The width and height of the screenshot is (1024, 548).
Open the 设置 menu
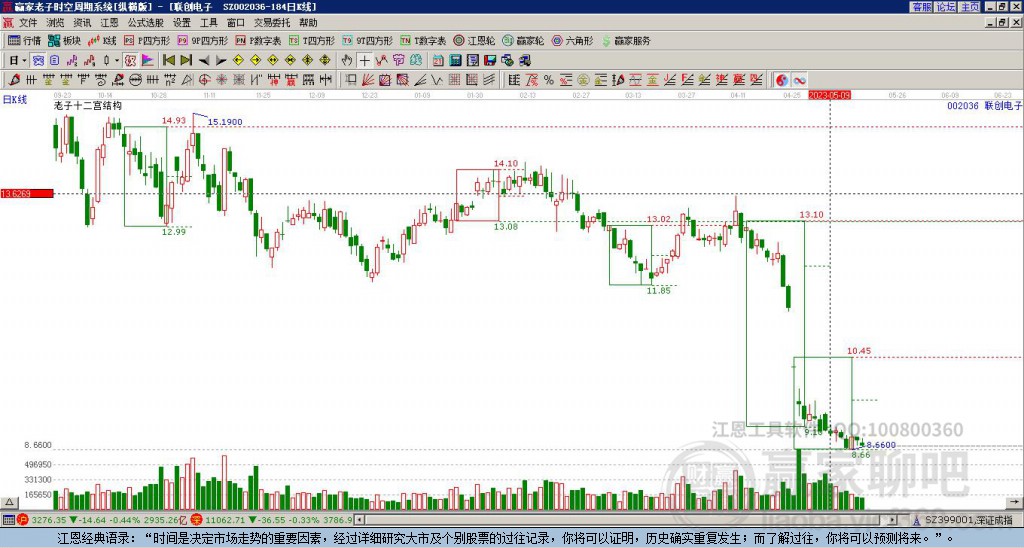click(x=182, y=23)
